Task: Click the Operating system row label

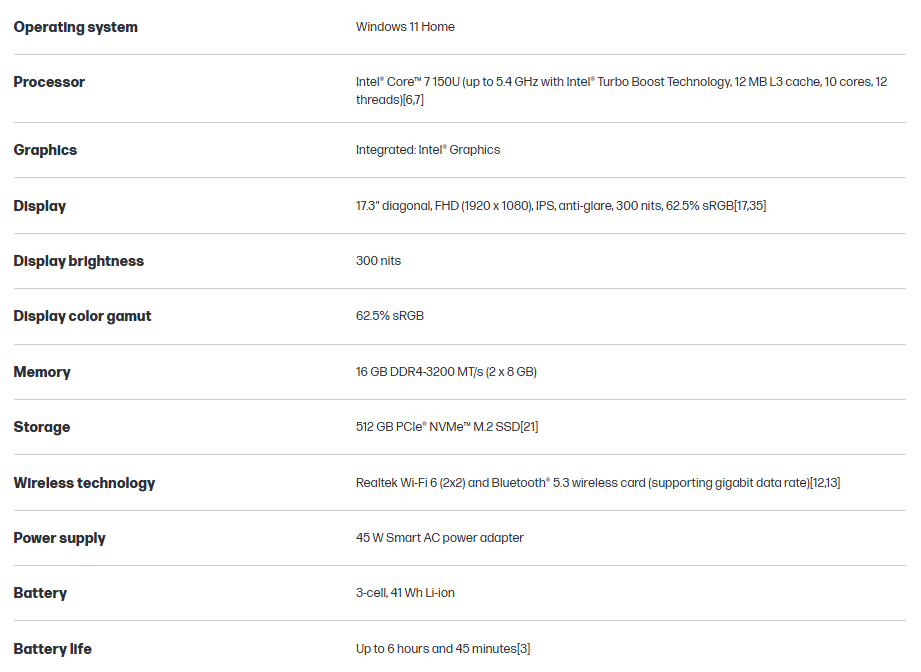Action: point(75,27)
